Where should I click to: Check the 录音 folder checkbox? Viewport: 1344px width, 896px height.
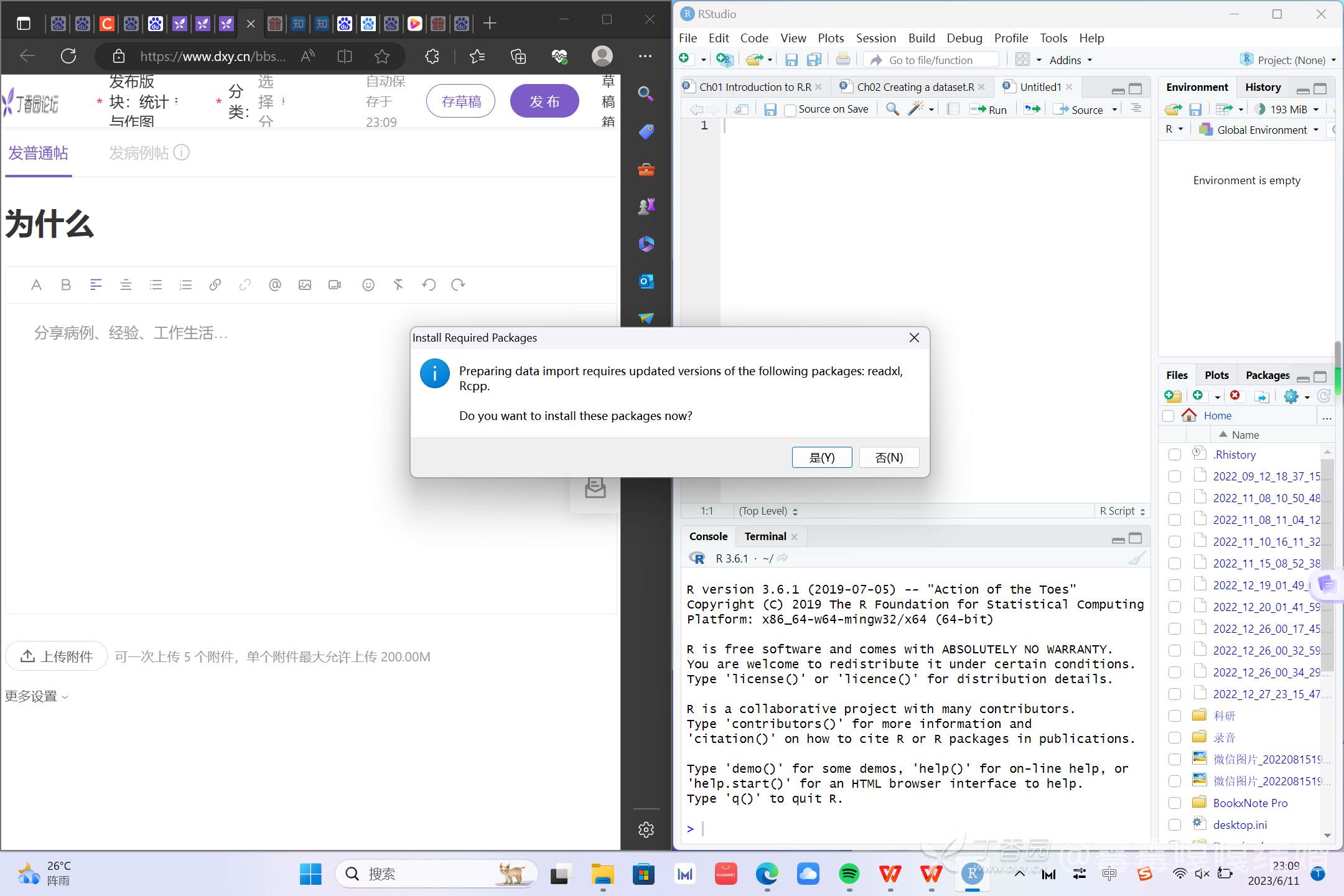(1175, 738)
